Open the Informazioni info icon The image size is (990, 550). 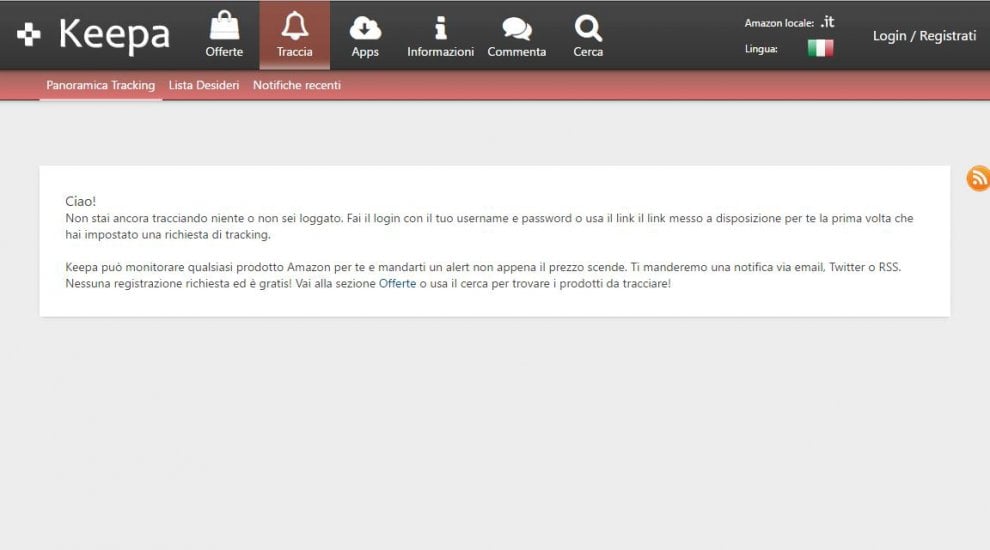tap(441, 28)
